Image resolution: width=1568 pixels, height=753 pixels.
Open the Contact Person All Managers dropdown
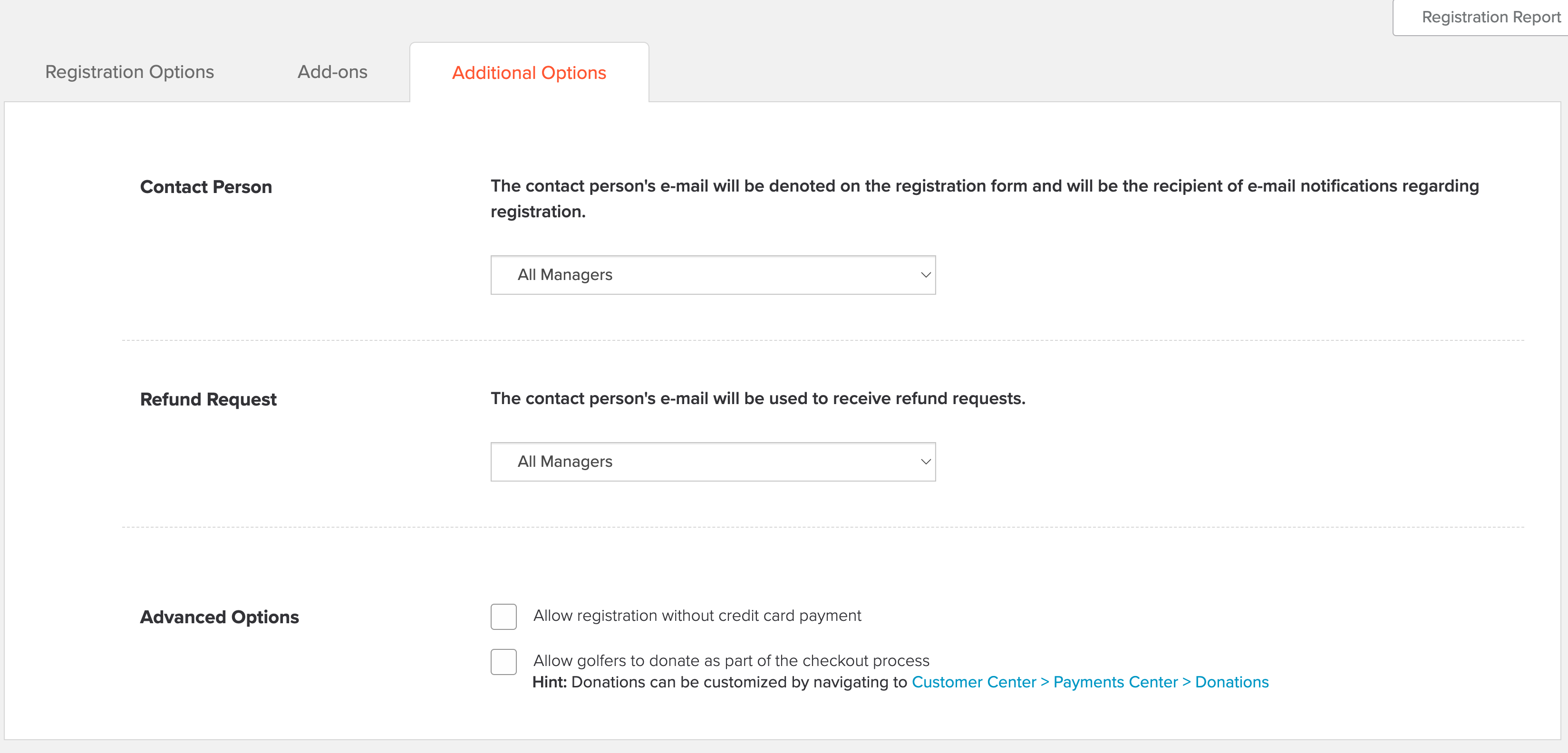coord(713,275)
